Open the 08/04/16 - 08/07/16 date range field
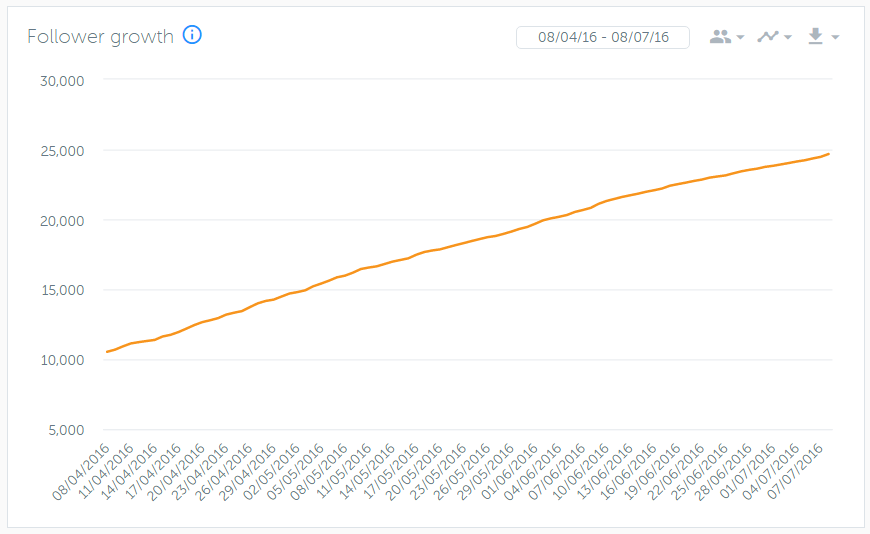Image resolution: width=870 pixels, height=534 pixels. (x=603, y=37)
